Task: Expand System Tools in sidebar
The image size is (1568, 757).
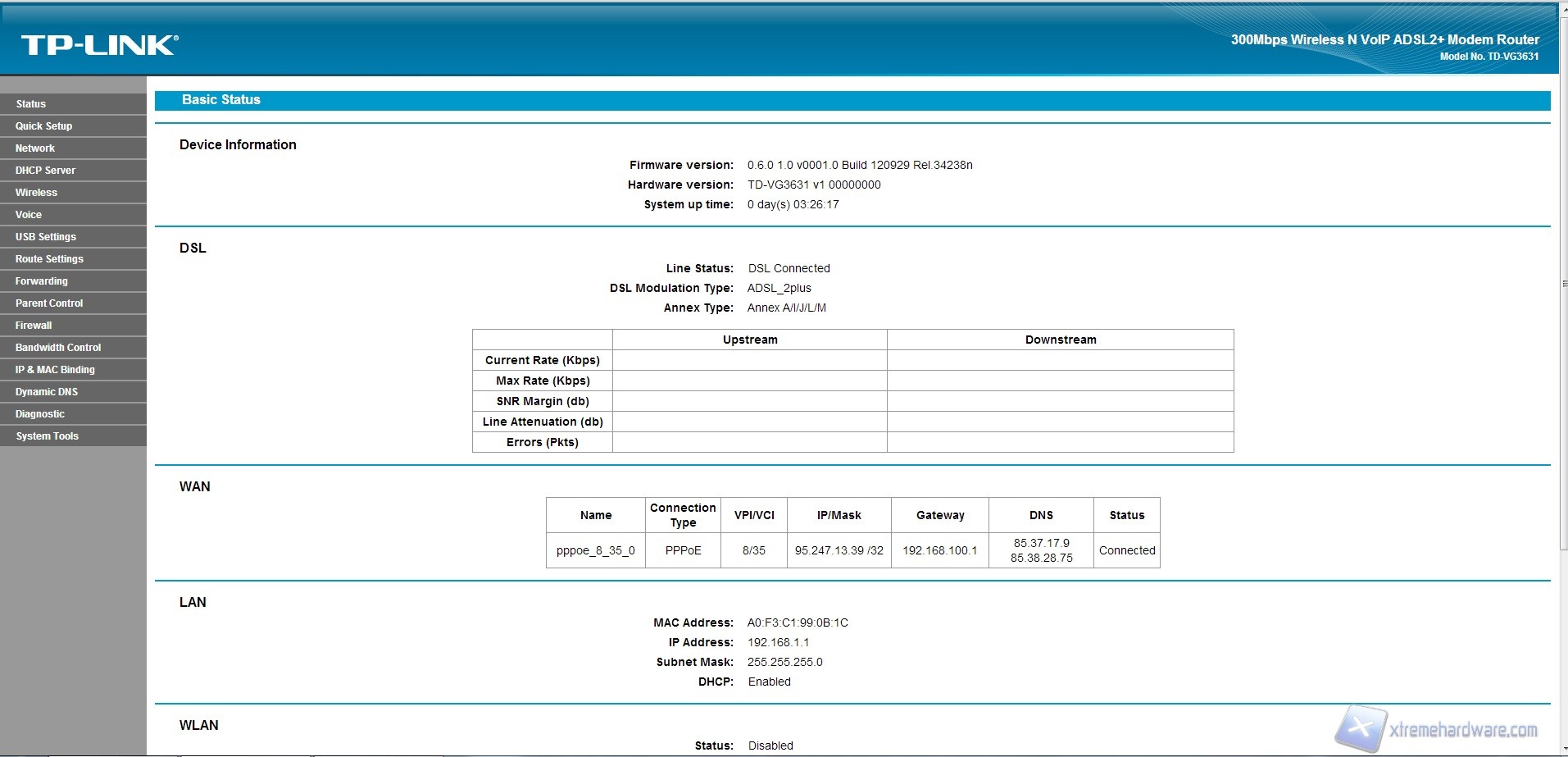Action: pos(47,436)
